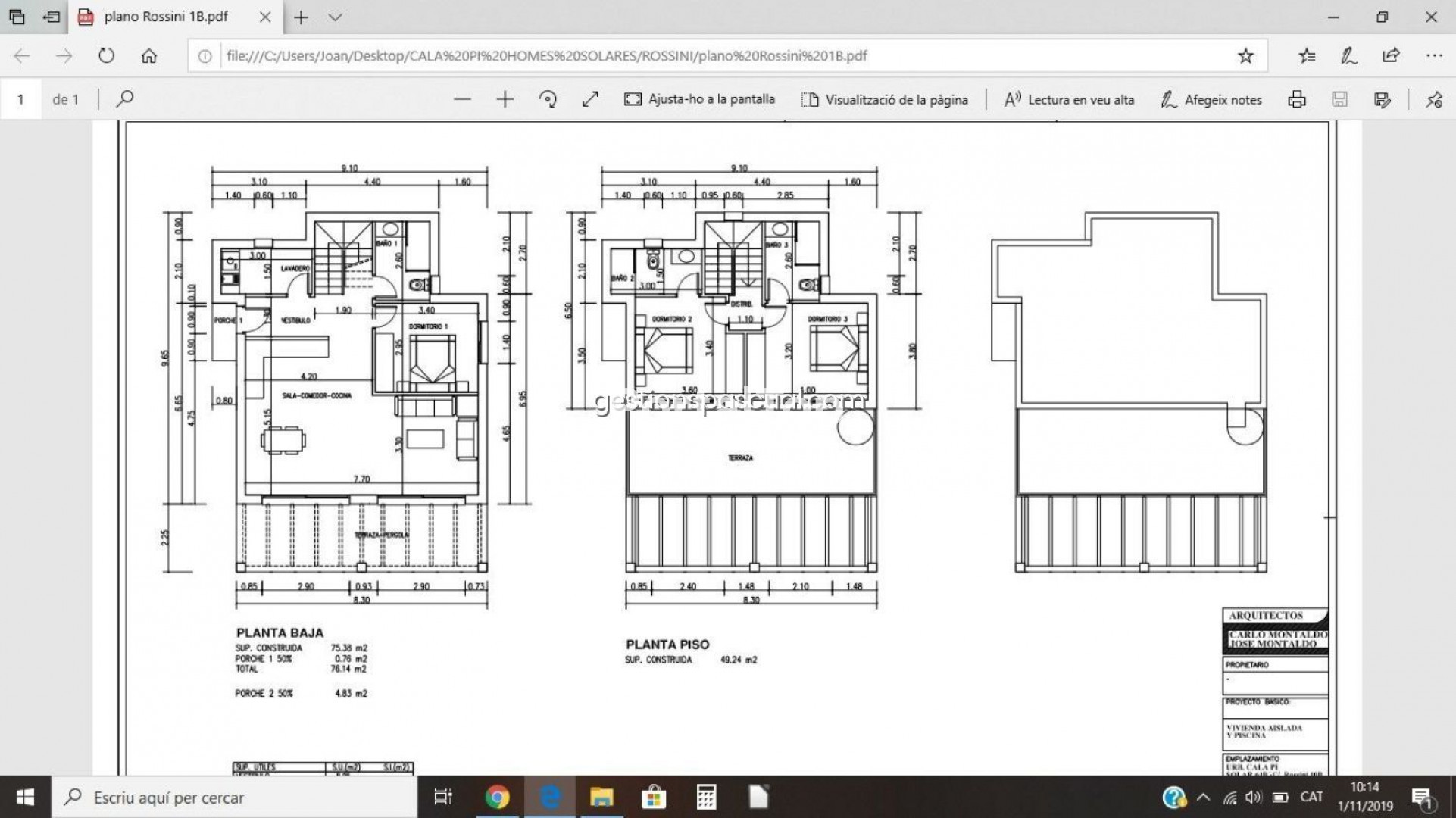Click the Save As icon

click(1383, 99)
